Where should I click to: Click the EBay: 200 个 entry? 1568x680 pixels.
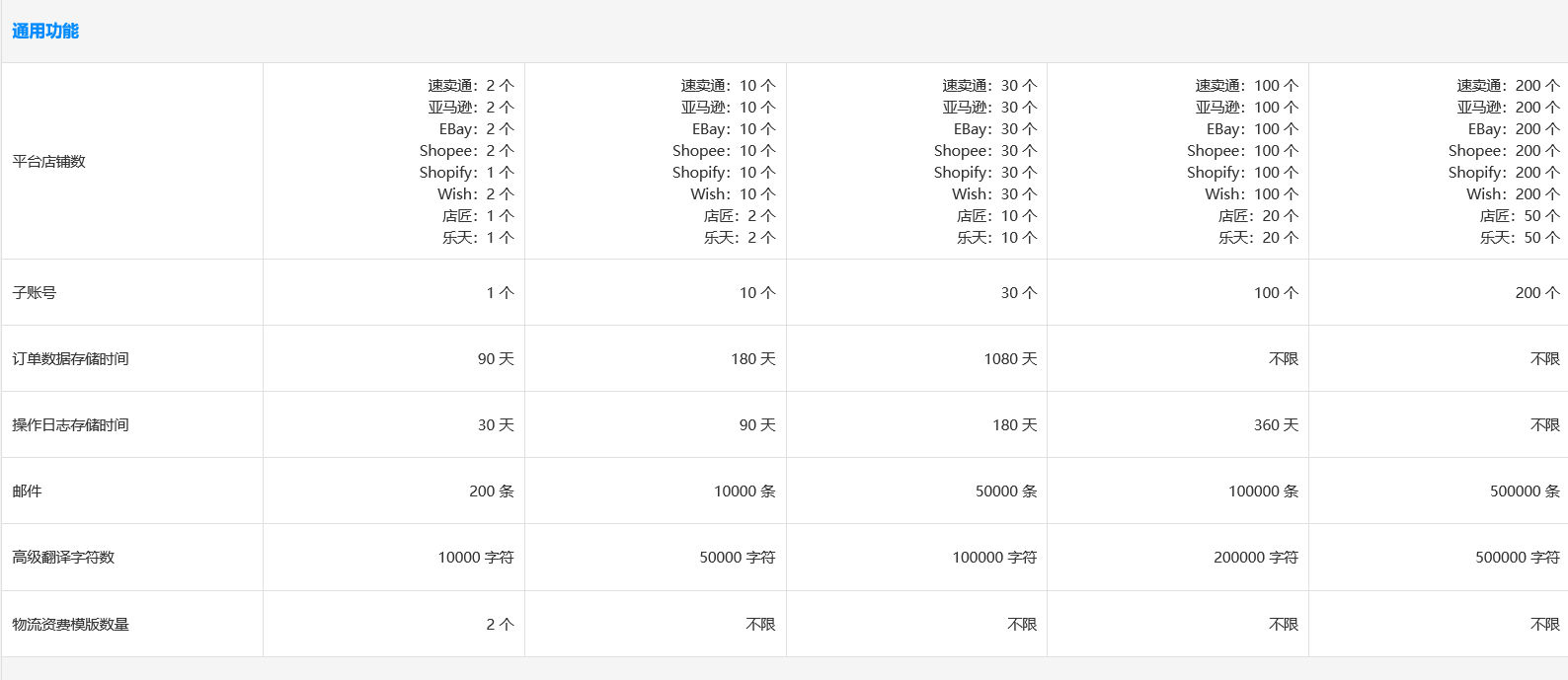tap(1514, 129)
